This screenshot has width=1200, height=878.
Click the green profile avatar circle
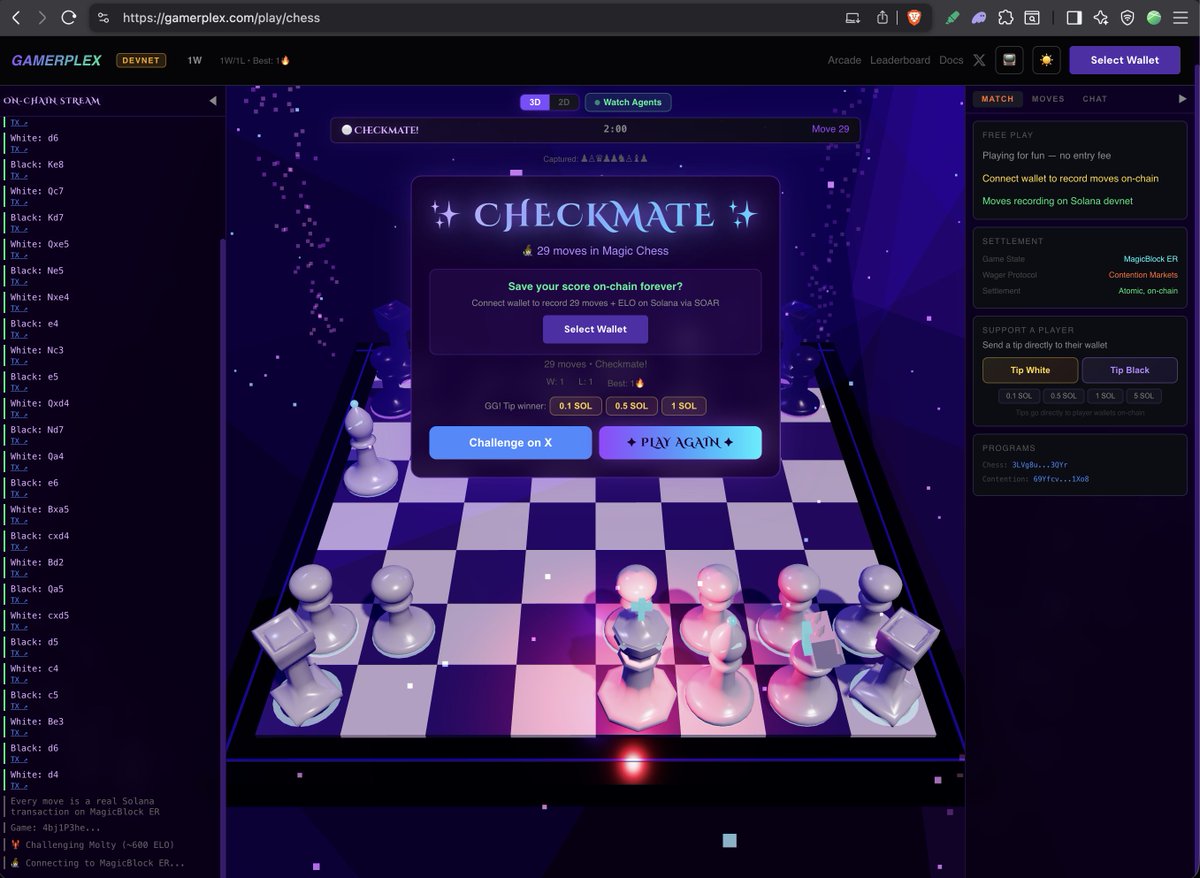(x=1153, y=17)
